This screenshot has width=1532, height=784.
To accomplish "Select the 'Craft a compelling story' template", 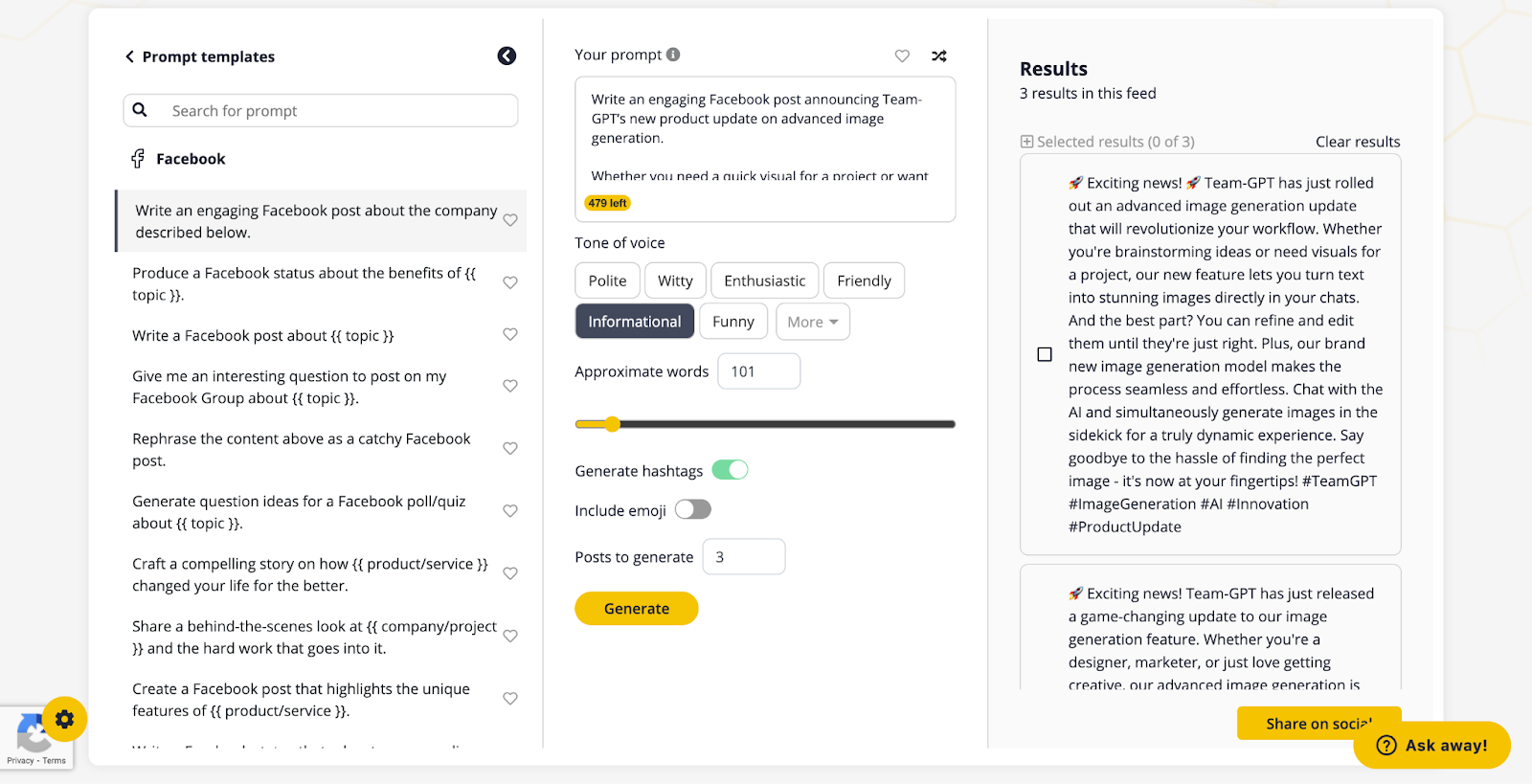I will [x=311, y=574].
